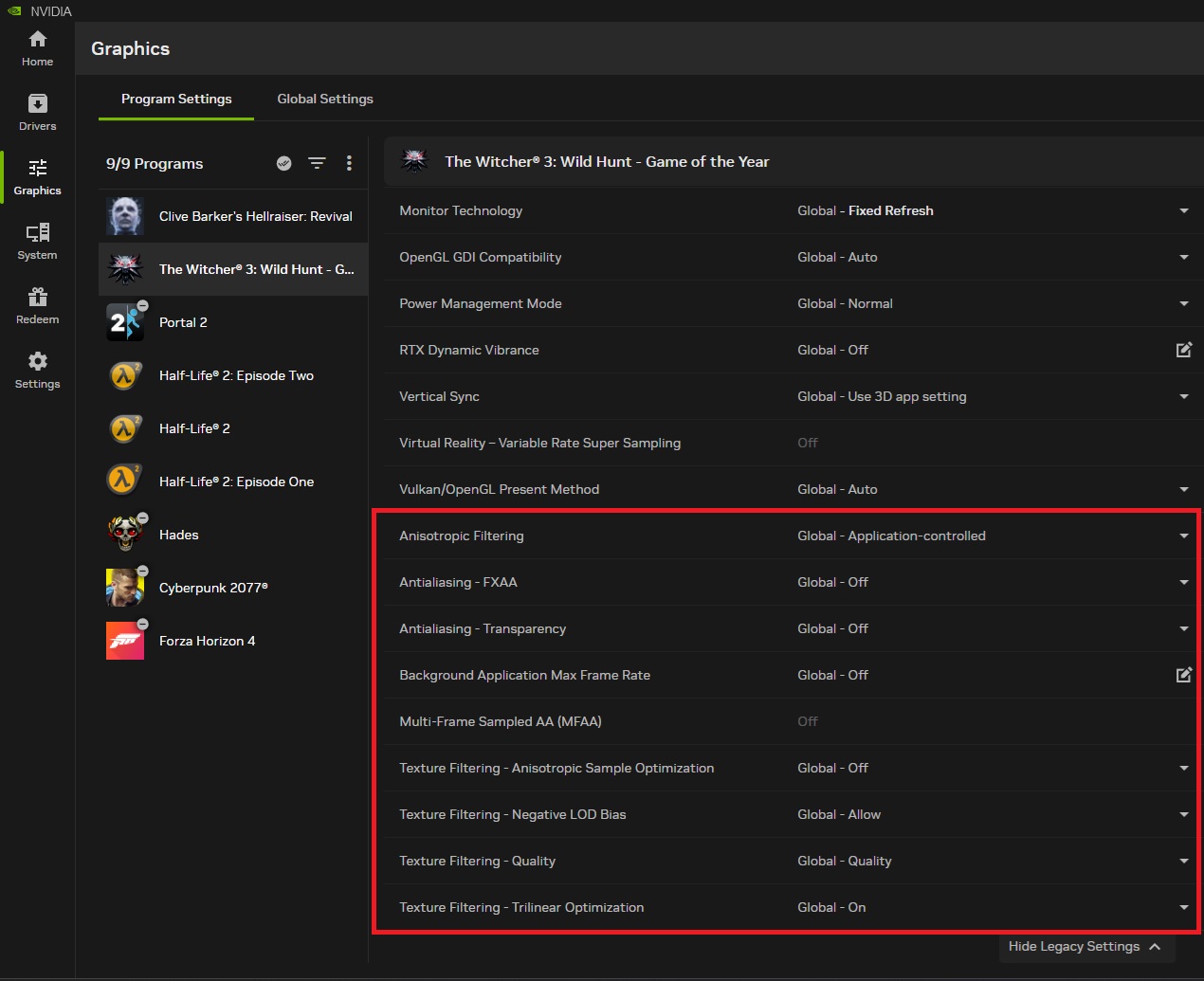1204x981 pixels.
Task: Click the Witcher icon in settings header
Action: [x=415, y=161]
